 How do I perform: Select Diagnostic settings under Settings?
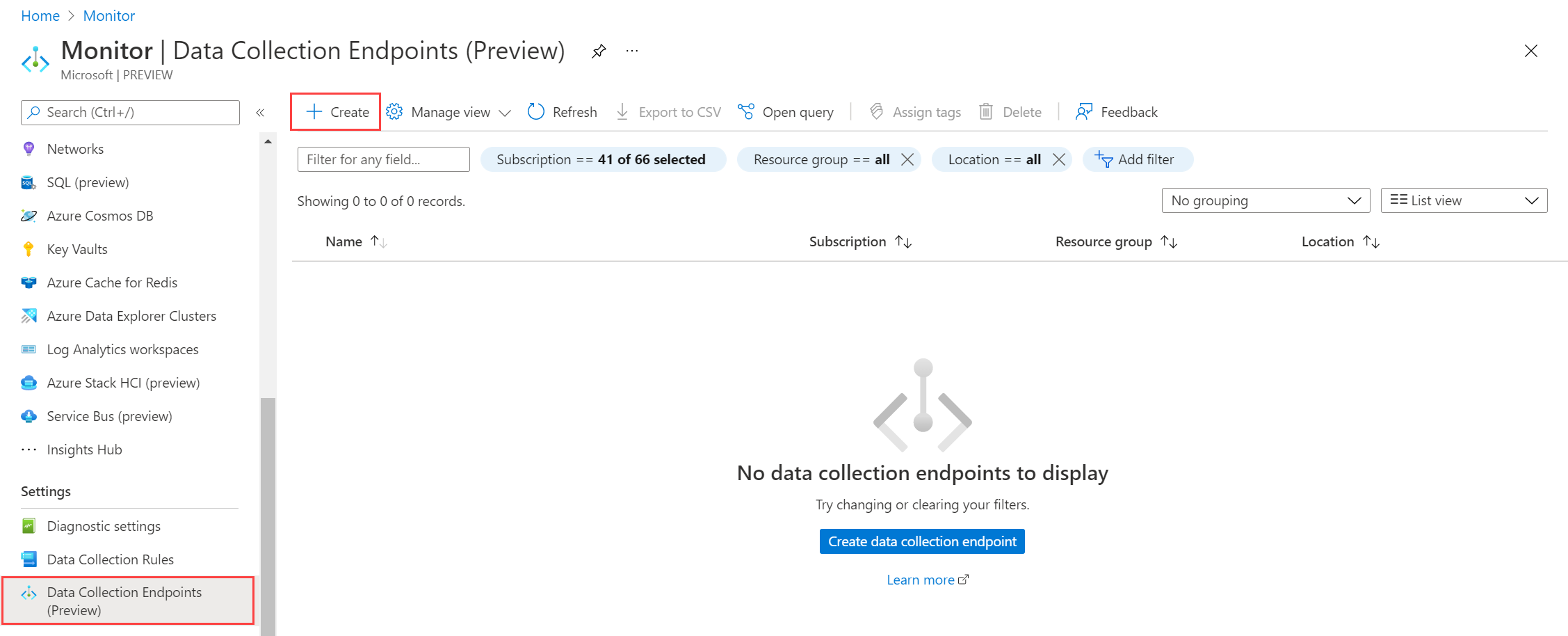coord(103,525)
